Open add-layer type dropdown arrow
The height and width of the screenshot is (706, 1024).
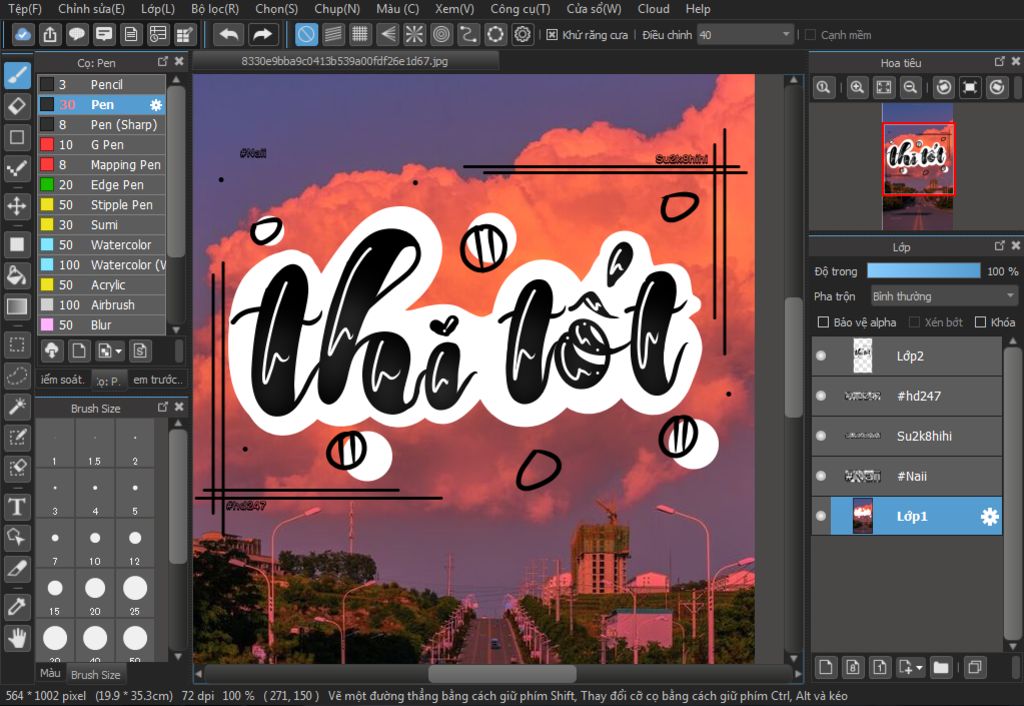(920, 667)
